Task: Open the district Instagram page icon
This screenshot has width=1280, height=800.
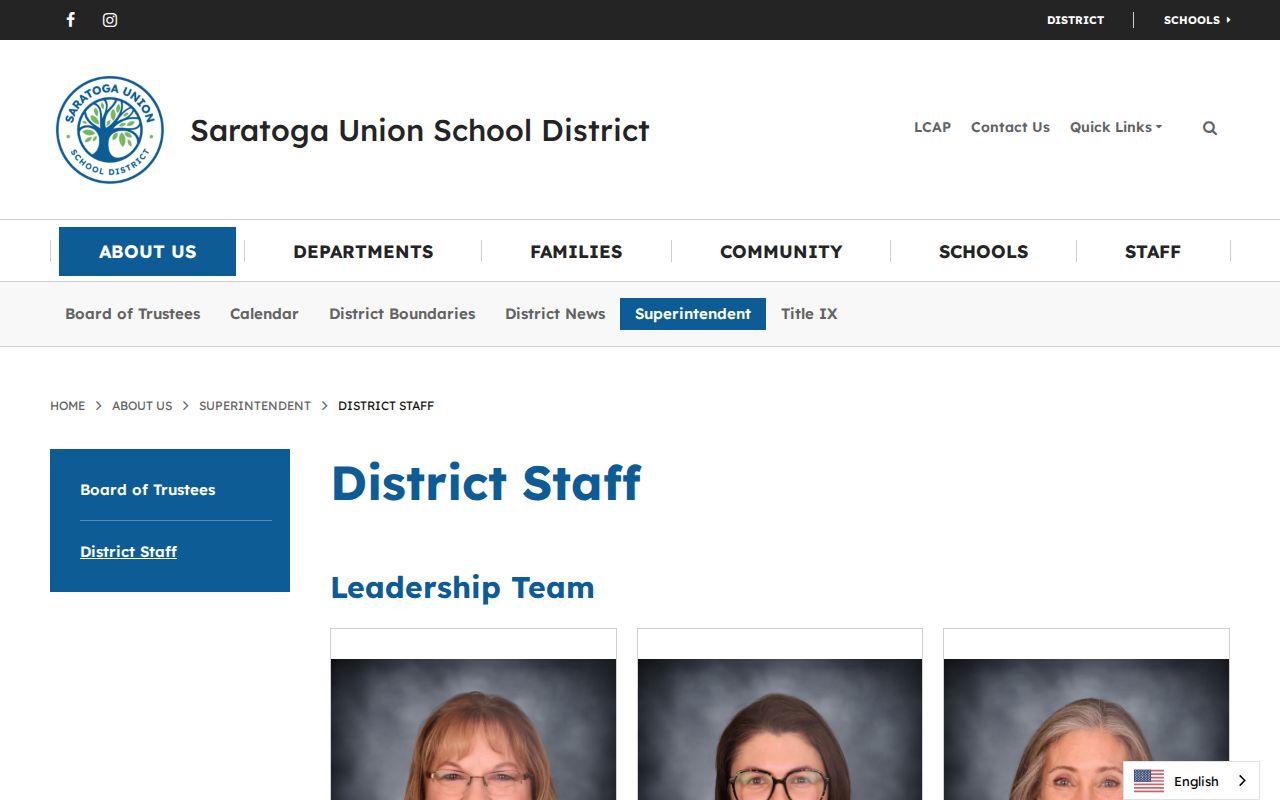Action: [110, 20]
